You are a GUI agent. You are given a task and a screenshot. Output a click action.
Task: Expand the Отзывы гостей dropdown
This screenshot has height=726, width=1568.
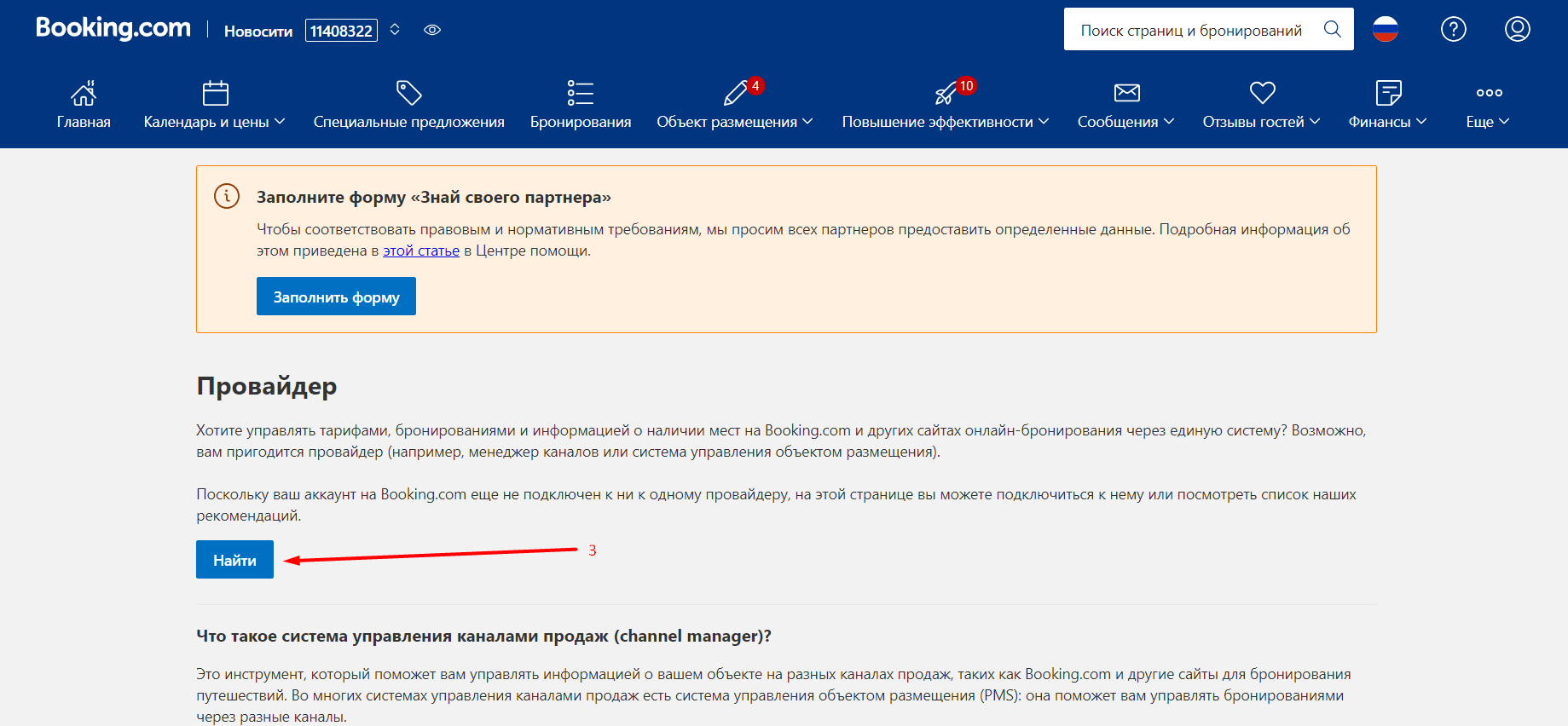pos(1261,122)
